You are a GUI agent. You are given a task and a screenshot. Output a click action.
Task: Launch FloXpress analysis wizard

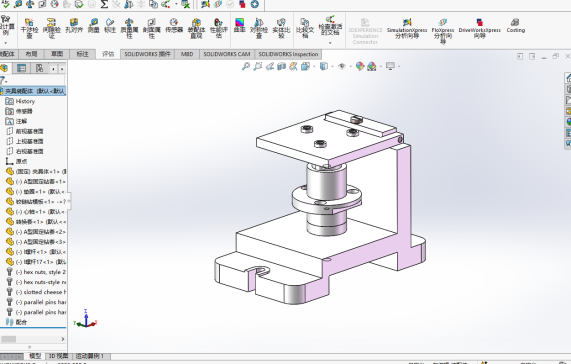coord(443,31)
